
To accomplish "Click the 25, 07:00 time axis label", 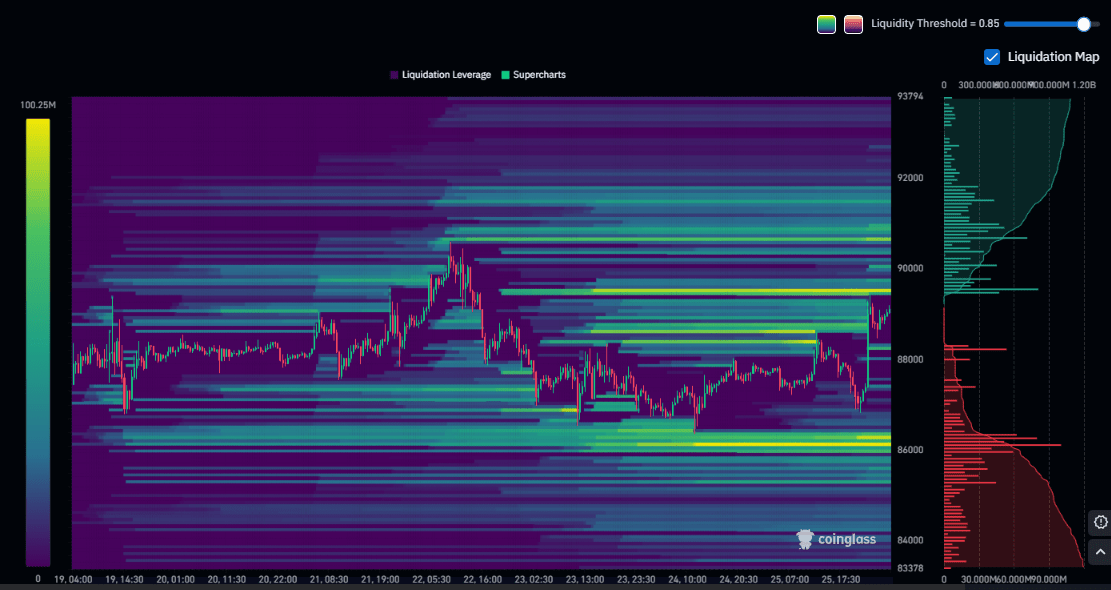I will pyautogui.click(x=790, y=579).
